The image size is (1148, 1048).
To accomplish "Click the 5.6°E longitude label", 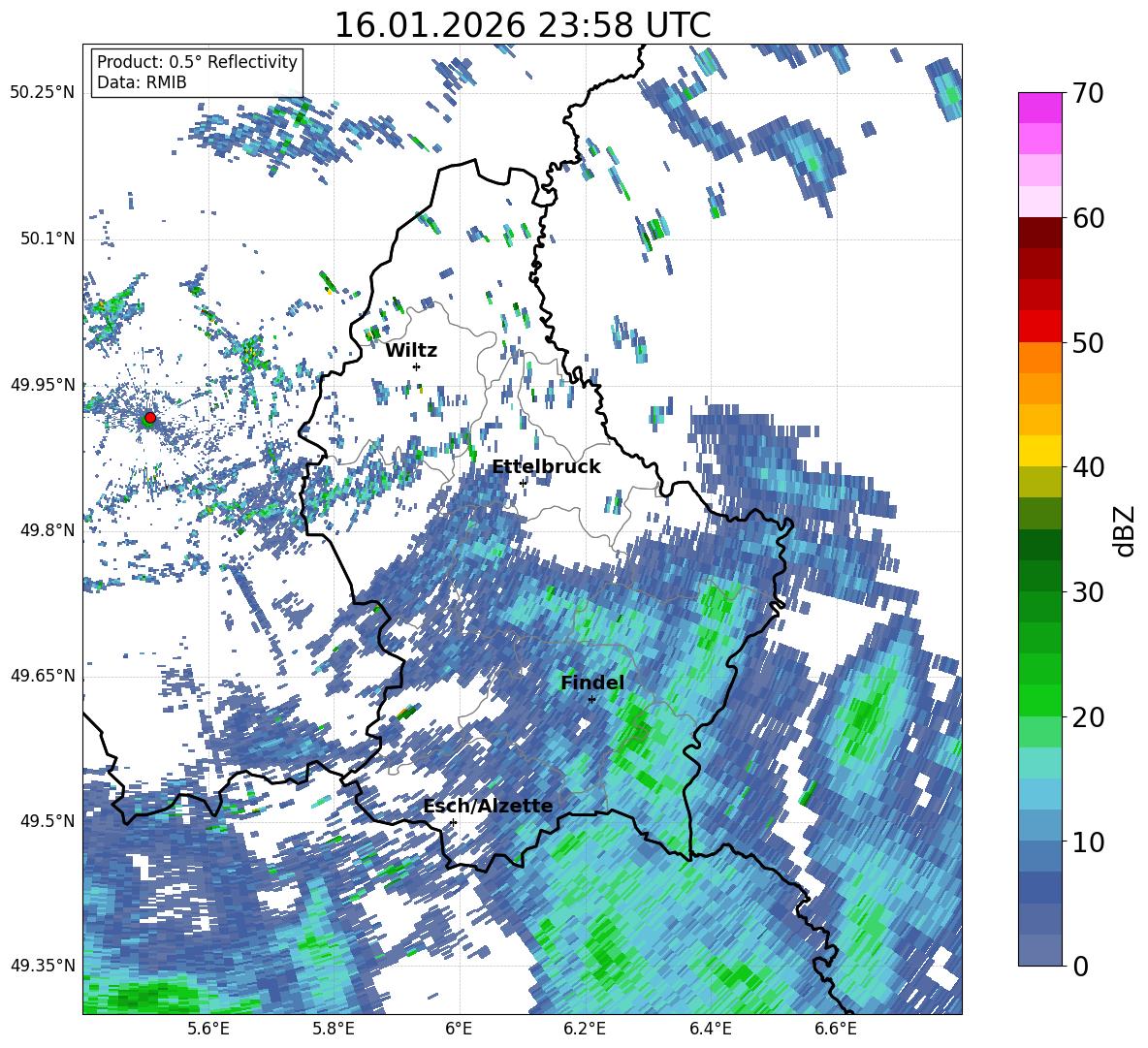I will pos(208,1029).
